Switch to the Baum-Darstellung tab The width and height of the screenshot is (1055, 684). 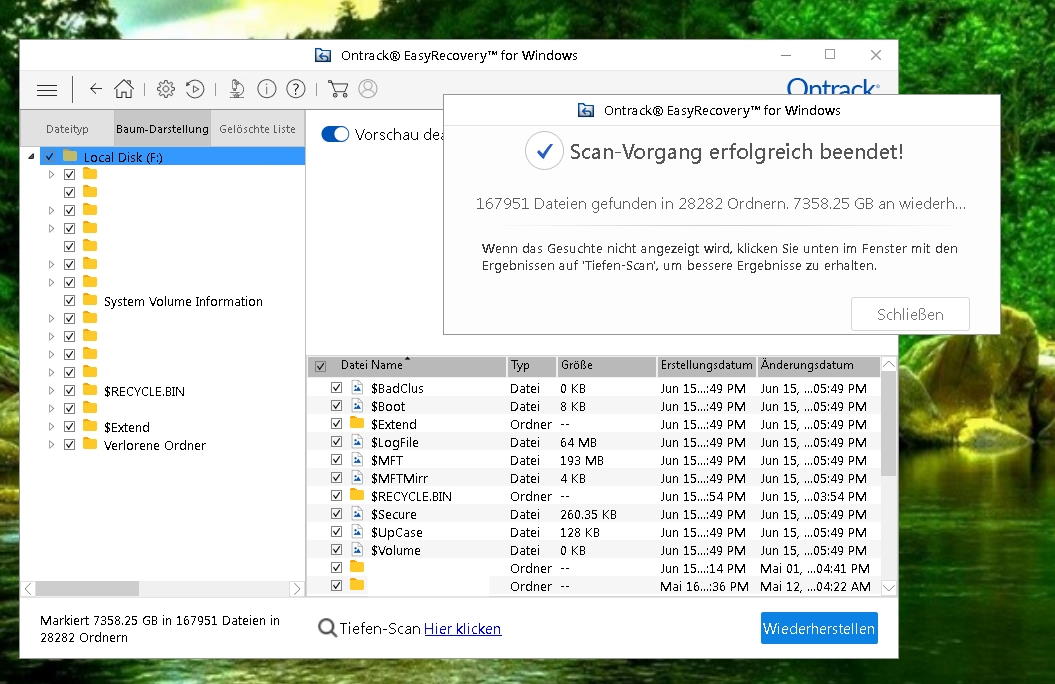click(162, 128)
